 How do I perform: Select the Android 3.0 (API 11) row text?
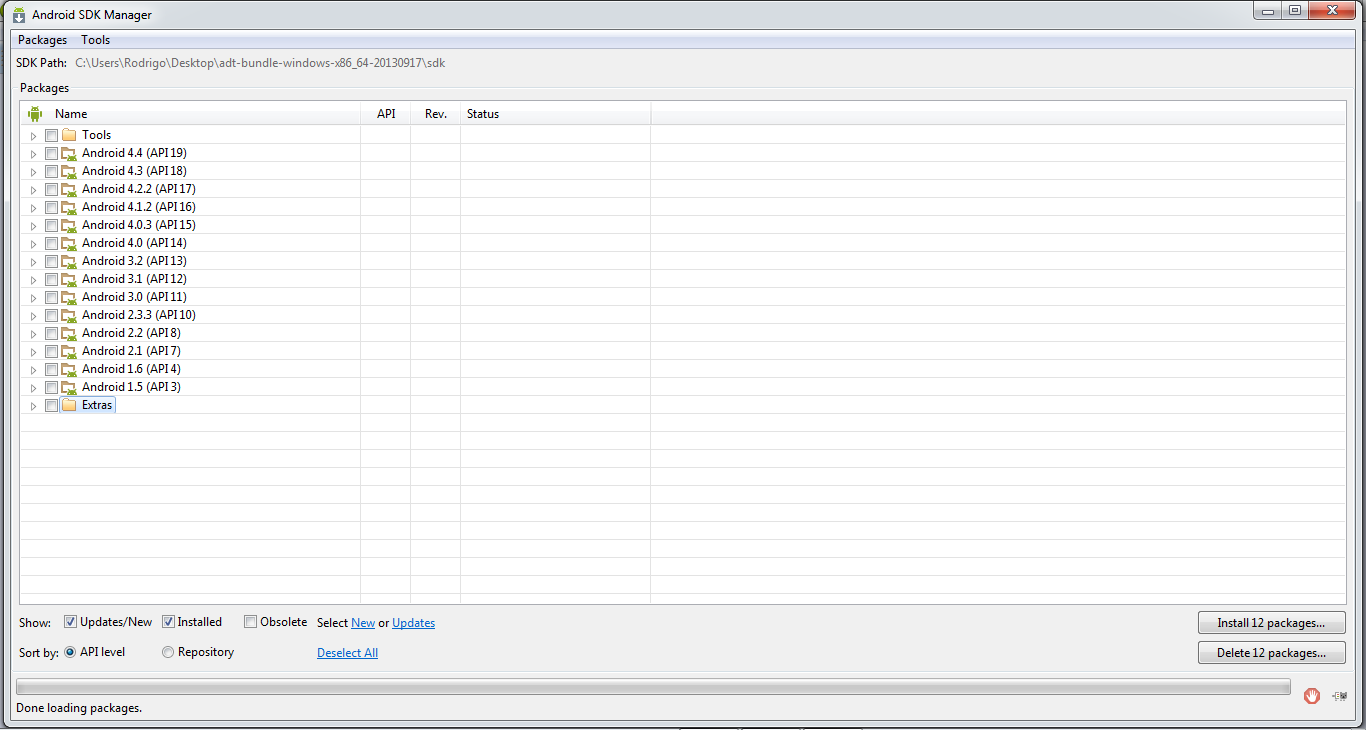coord(134,297)
